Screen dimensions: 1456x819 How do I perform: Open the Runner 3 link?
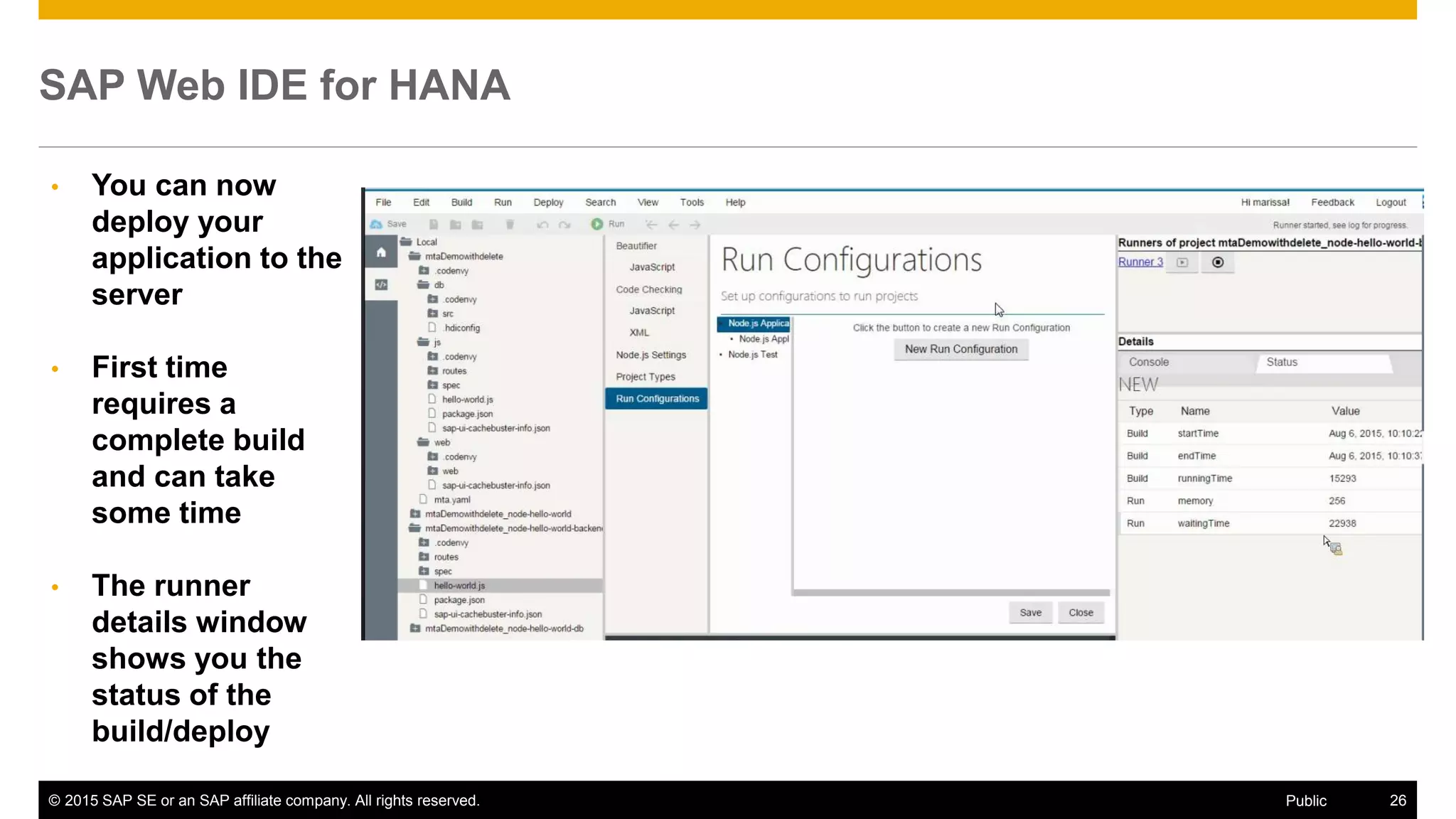click(1140, 262)
